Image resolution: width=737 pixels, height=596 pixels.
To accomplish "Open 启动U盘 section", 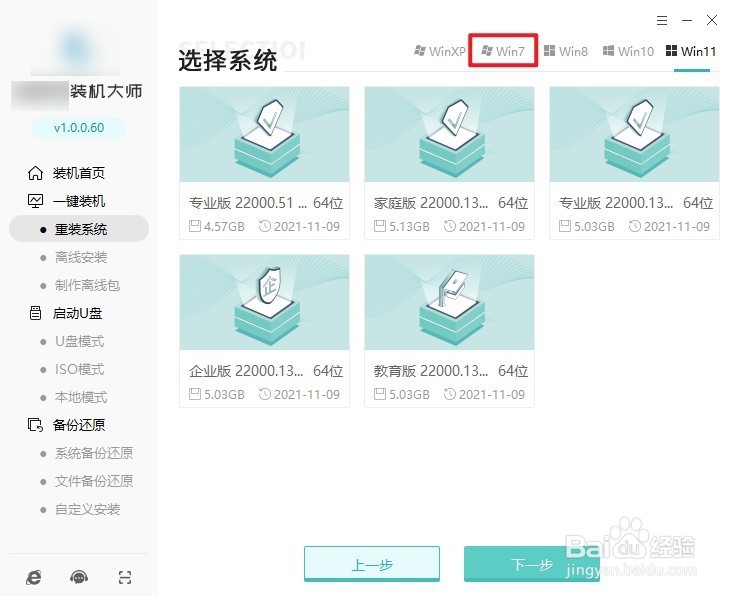I will (77, 313).
